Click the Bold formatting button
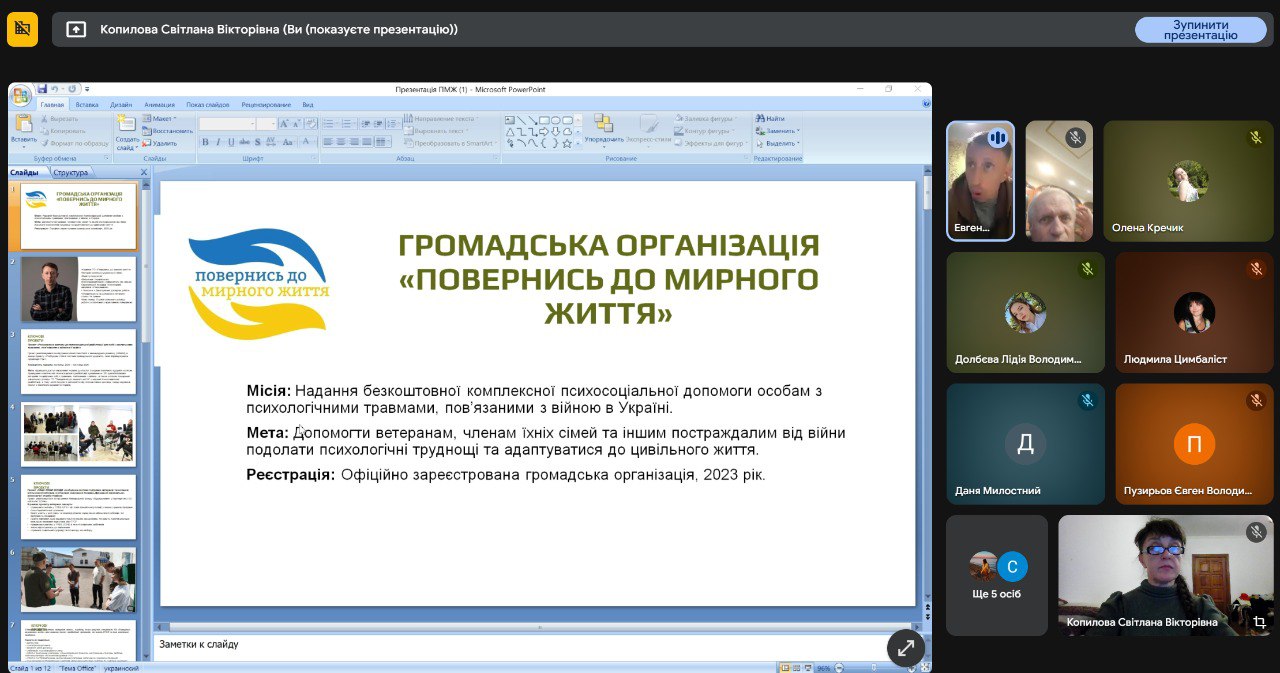The image size is (1280, 673). pos(205,142)
